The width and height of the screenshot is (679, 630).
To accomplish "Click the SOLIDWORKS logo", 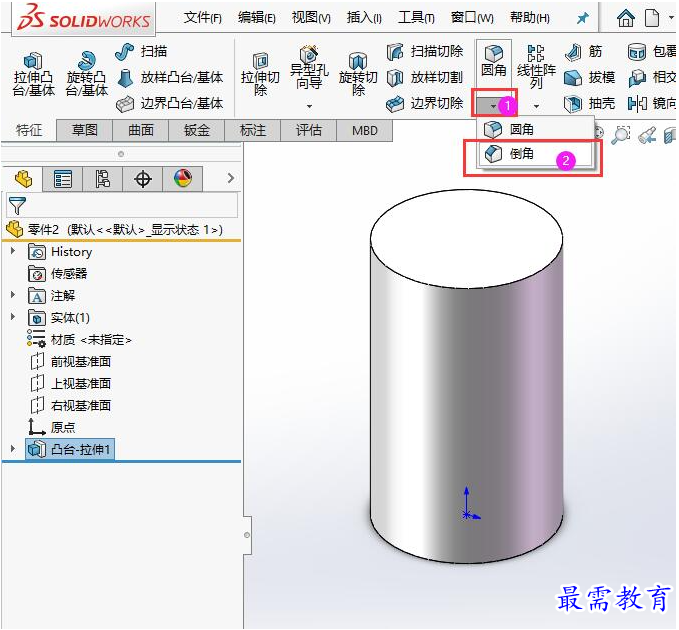I will (84, 18).
